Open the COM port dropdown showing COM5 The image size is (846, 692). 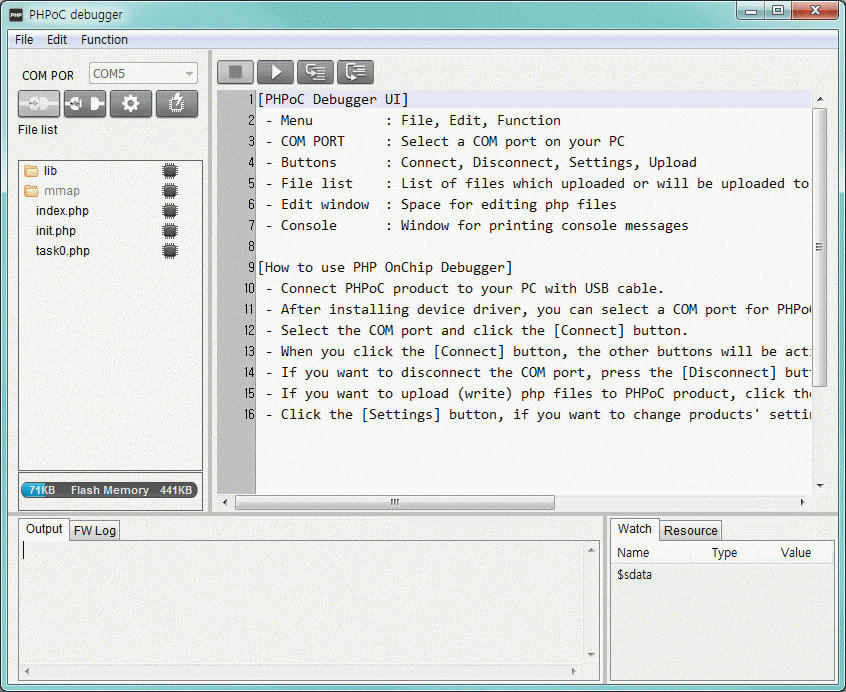point(143,73)
